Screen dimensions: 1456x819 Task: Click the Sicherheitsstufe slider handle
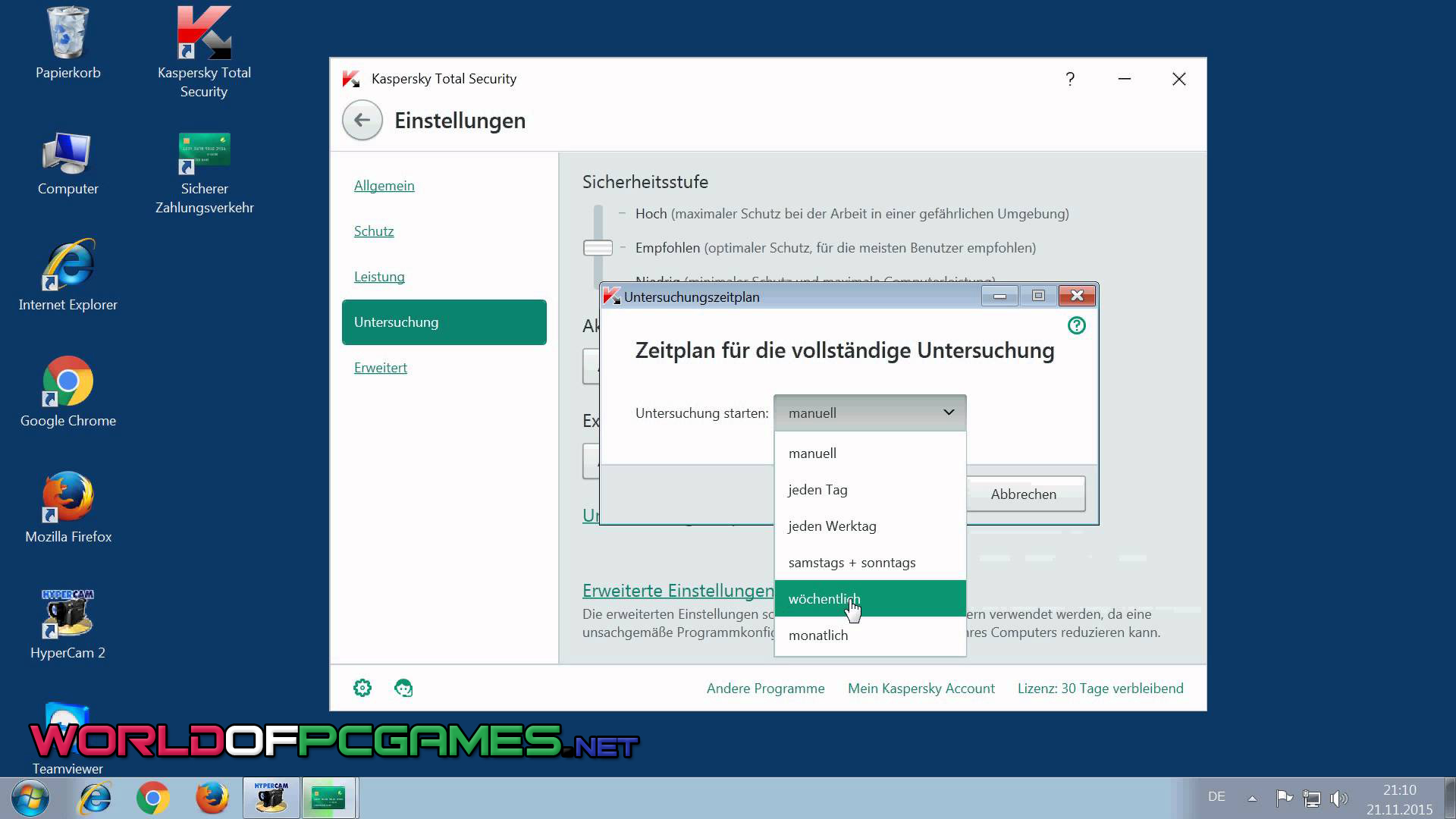[598, 248]
